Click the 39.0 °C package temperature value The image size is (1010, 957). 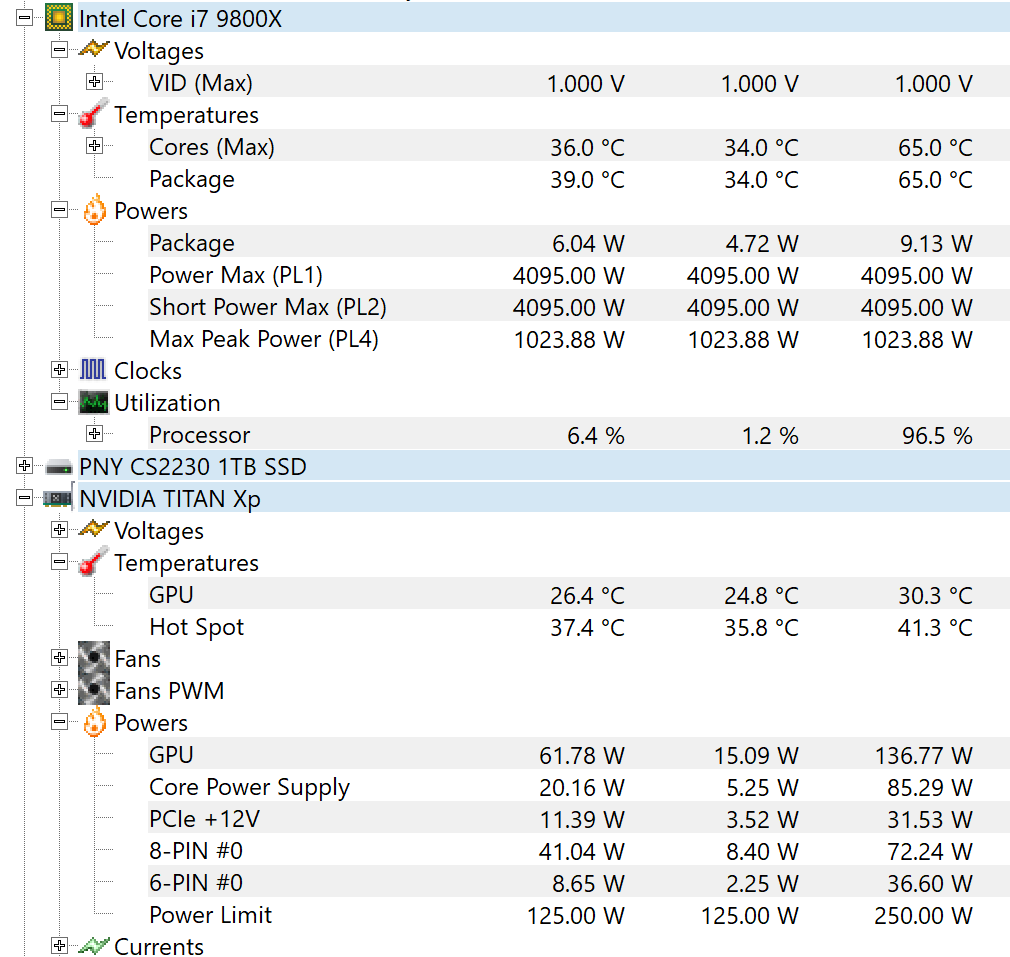[587, 179]
